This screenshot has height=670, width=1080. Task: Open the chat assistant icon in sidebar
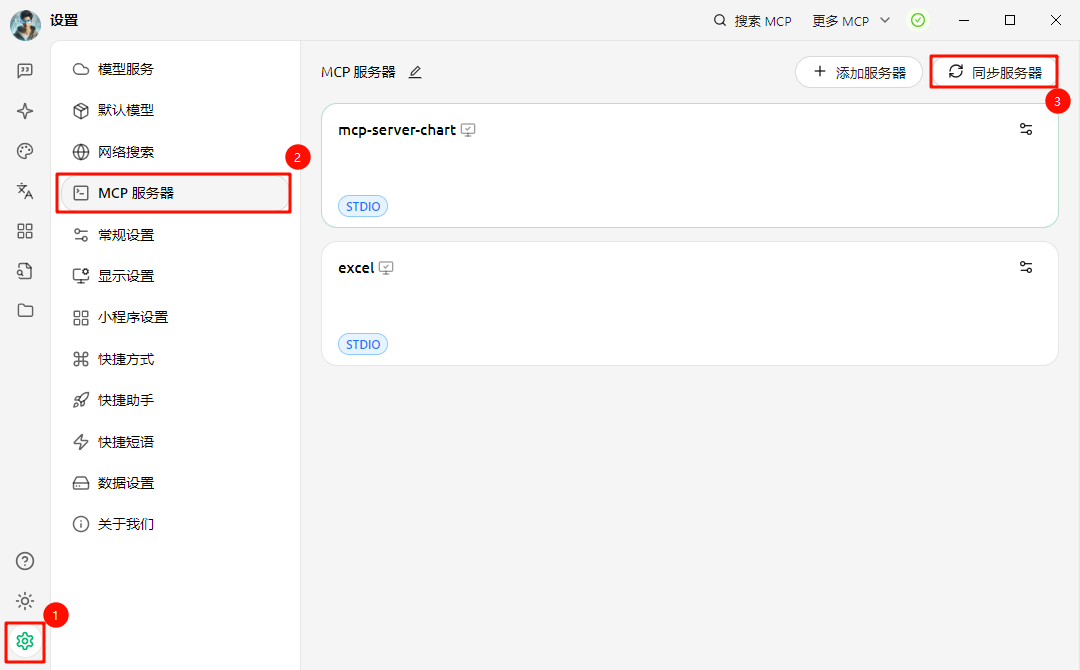[x=25, y=71]
